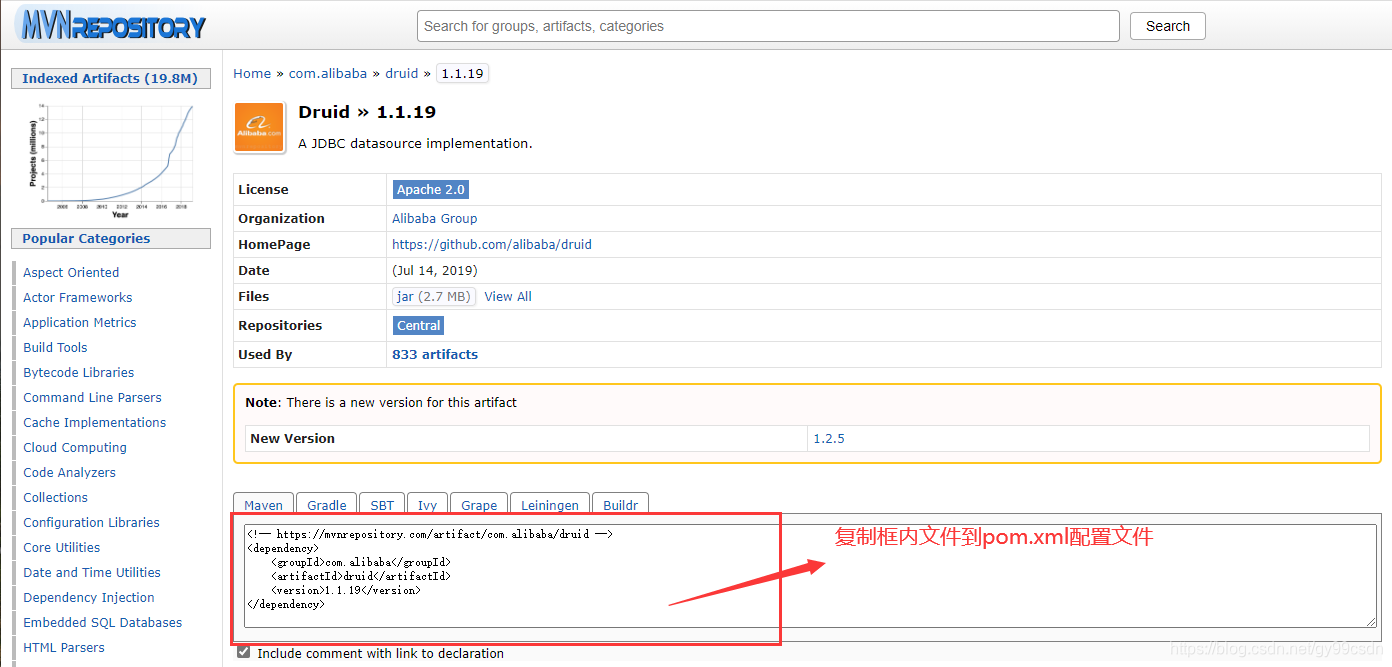Viewport: 1392px width, 667px height.
Task: Open Configuration Libraries category
Action: click(92, 522)
